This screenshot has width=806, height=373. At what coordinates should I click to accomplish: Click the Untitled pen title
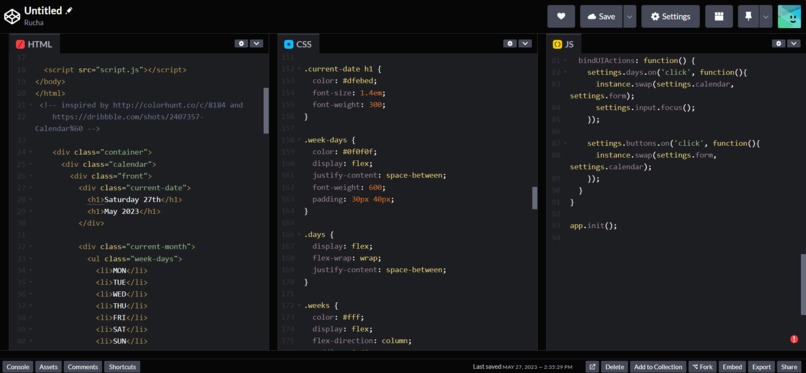43,10
